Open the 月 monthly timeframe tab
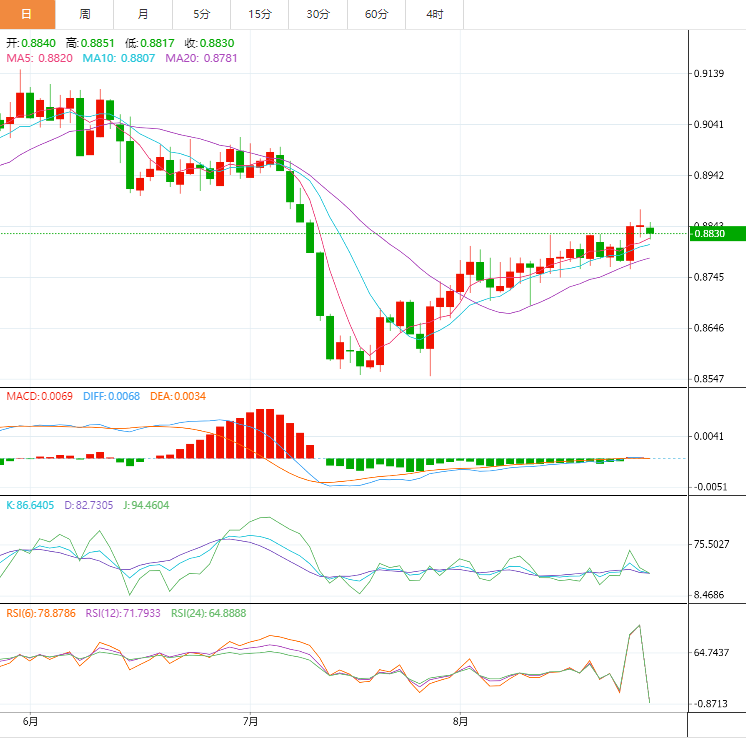The width and height of the screenshot is (746, 739). coord(143,14)
